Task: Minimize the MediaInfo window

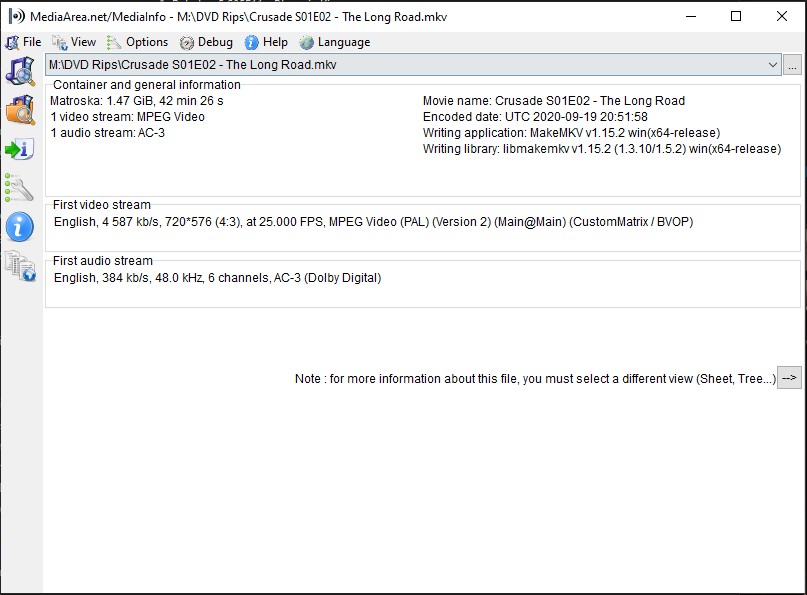Action: [691, 16]
